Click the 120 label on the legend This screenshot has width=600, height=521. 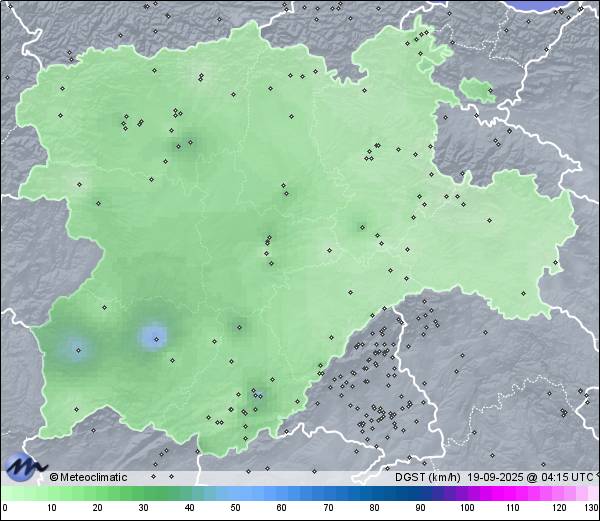[559, 508]
